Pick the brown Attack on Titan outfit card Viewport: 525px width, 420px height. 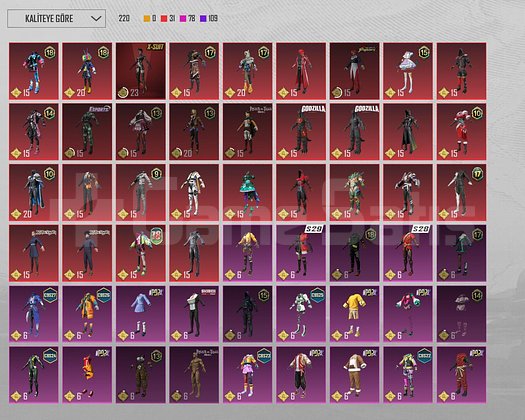[x=194, y=375]
